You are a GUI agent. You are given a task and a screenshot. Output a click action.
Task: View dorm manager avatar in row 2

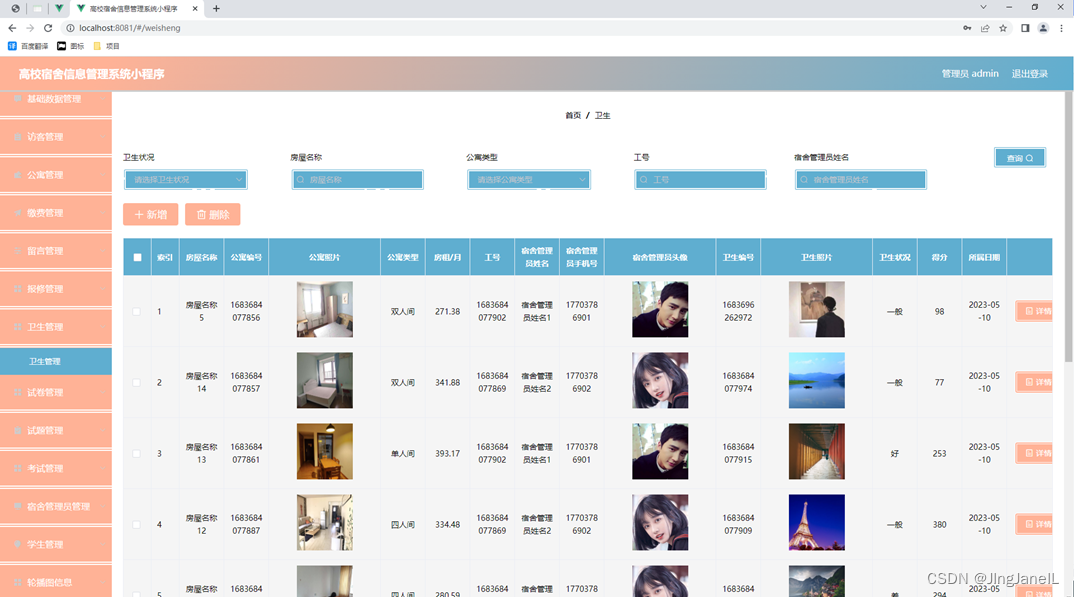(x=660, y=381)
